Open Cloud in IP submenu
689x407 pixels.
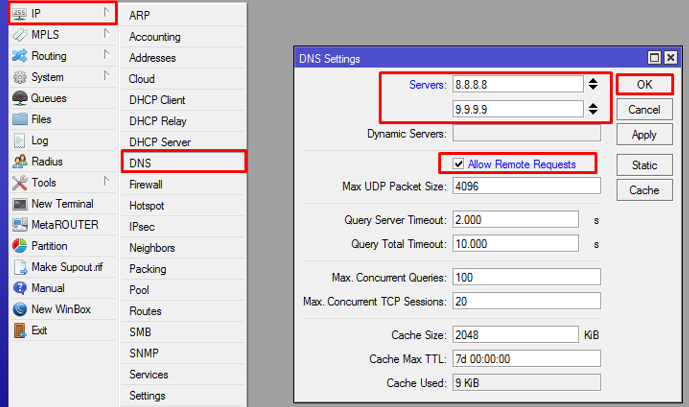coord(183,79)
